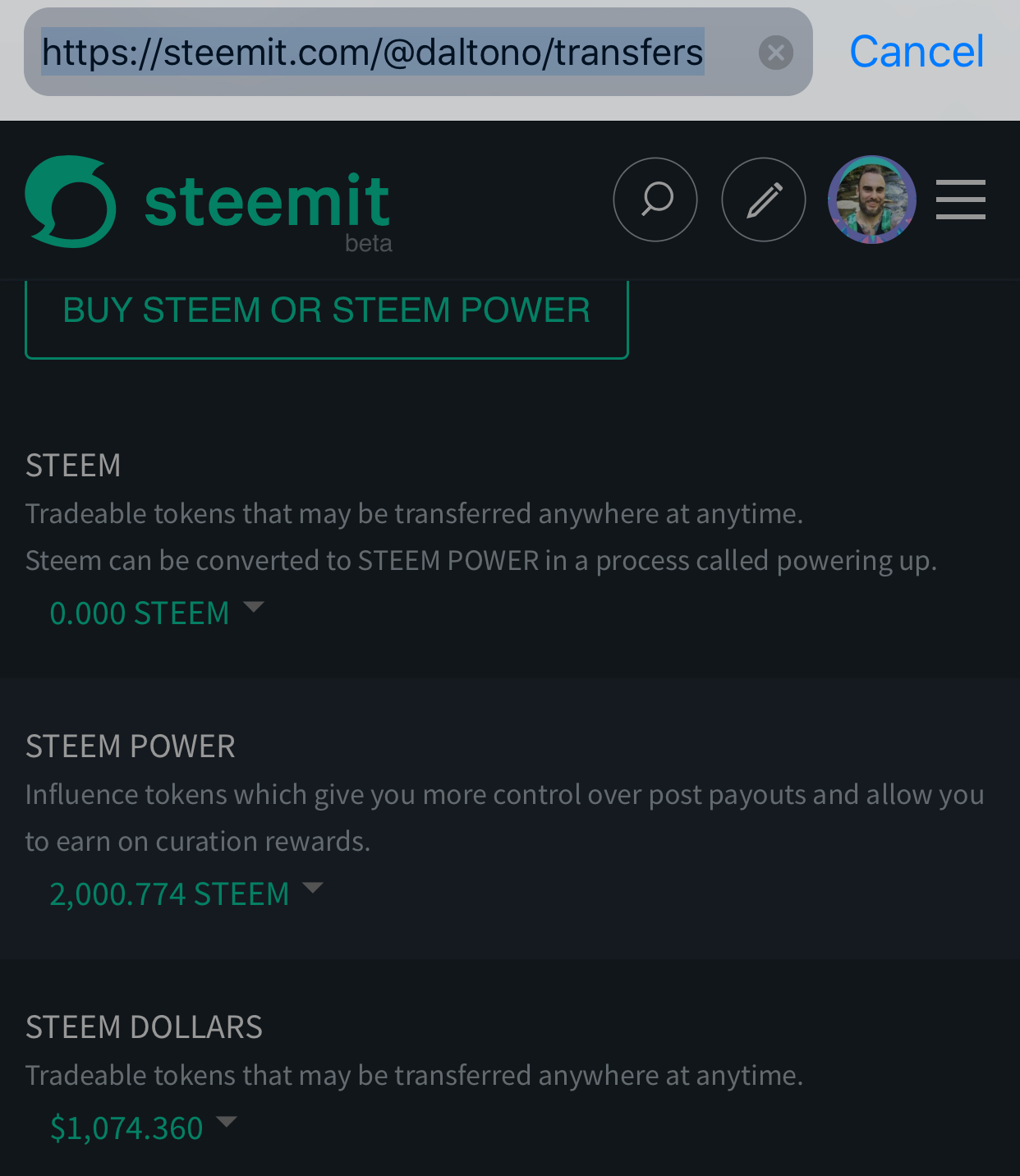Expand the $1,074.360 Steem Dollars dropdown
This screenshot has height=1176, width=1020.
point(126,1128)
